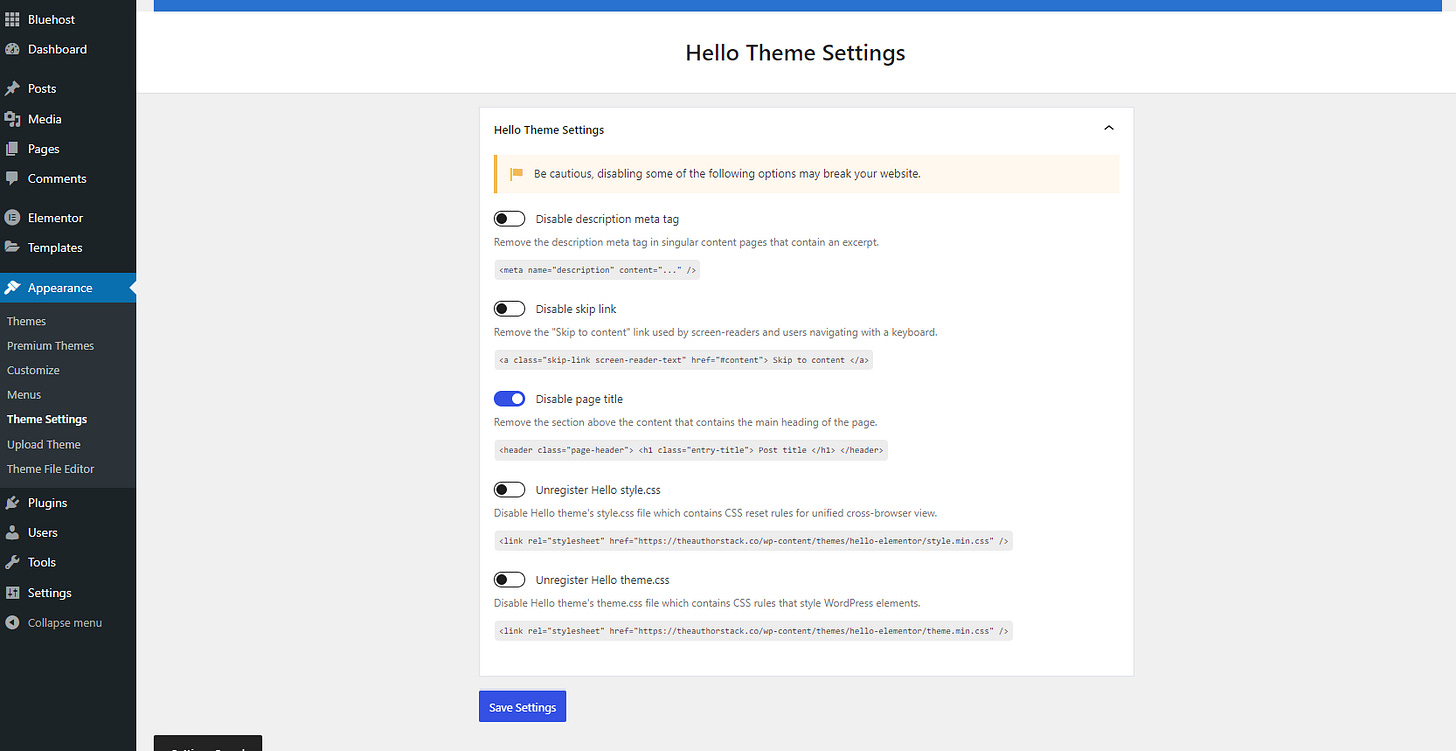
Task: Open the Comments menu label
Action: [x=57, y=179]
